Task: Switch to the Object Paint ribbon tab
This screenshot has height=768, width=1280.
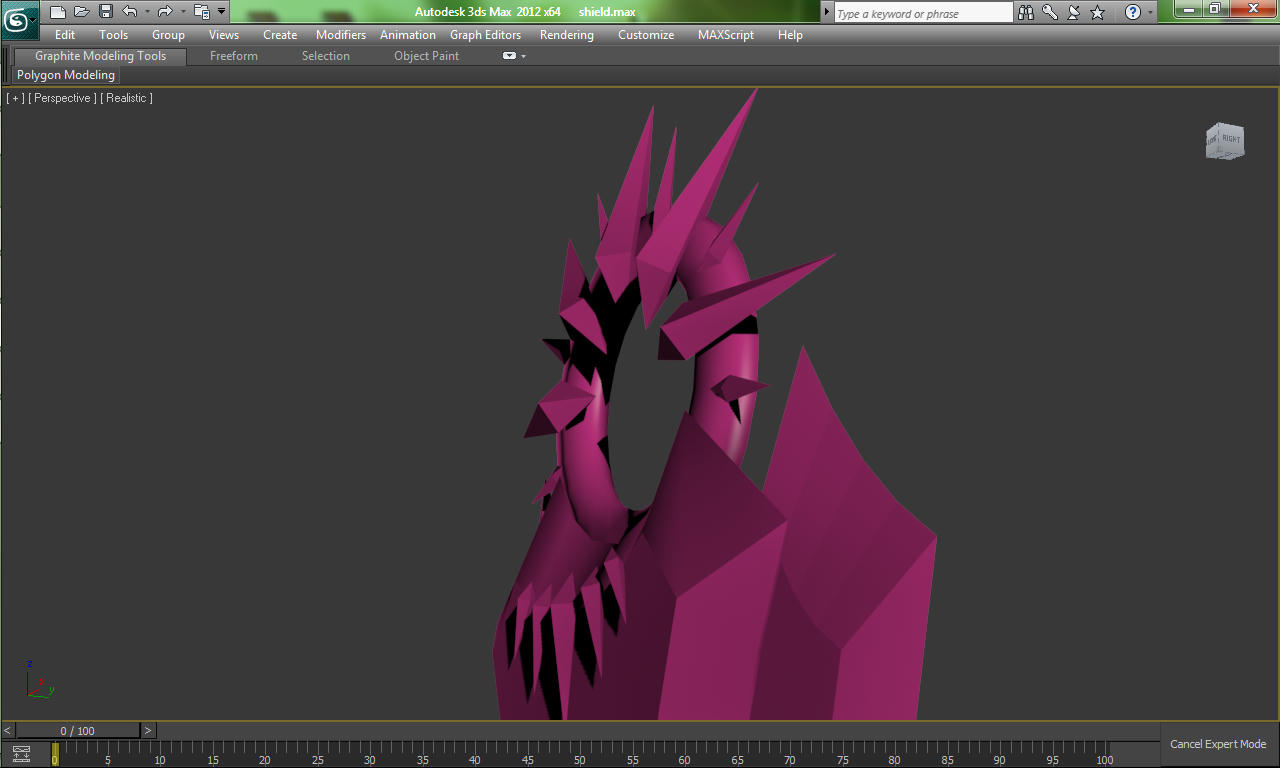Action: pos(427,56)
